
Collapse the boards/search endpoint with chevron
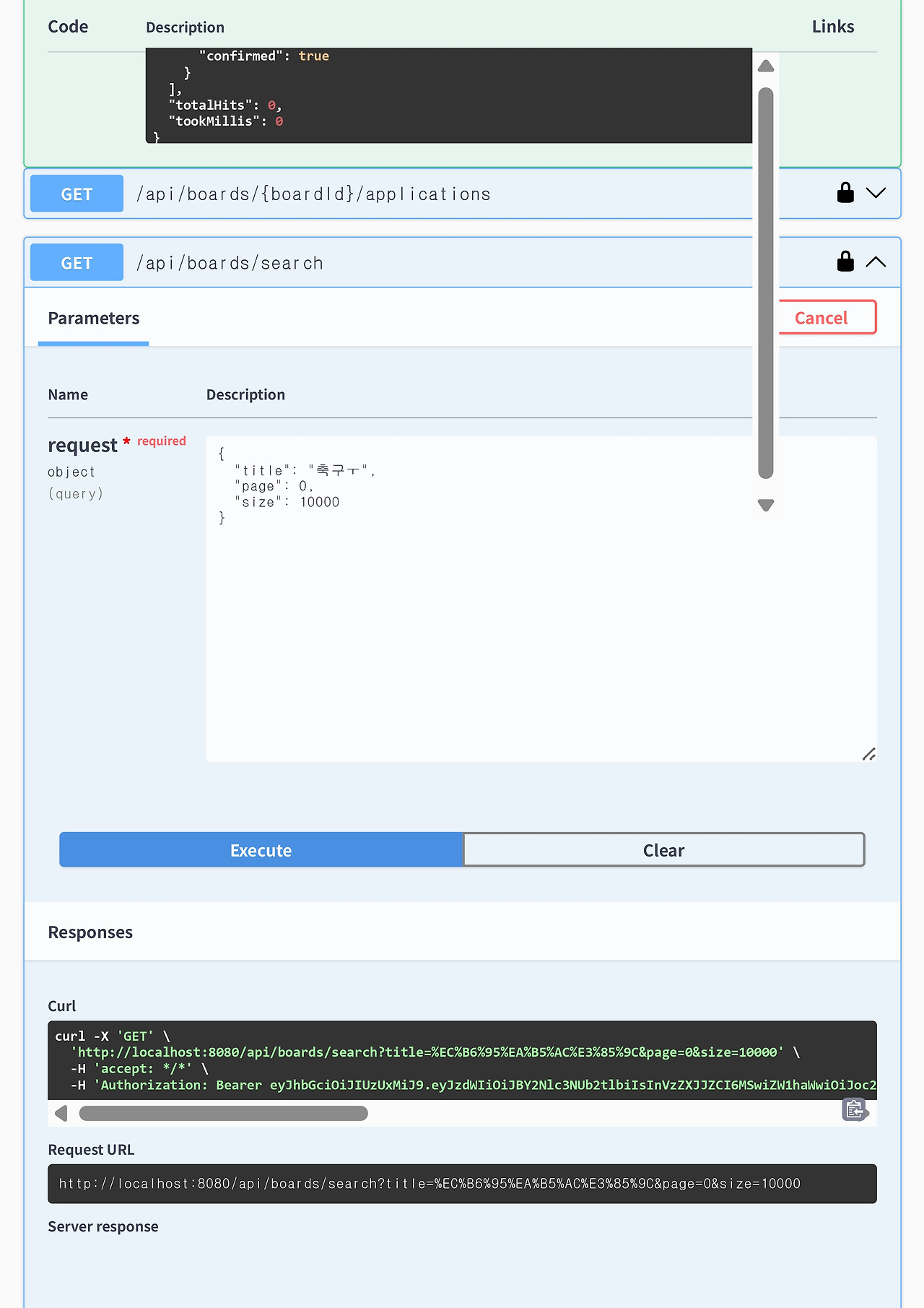pyautogui.click(x=876, y=262)
